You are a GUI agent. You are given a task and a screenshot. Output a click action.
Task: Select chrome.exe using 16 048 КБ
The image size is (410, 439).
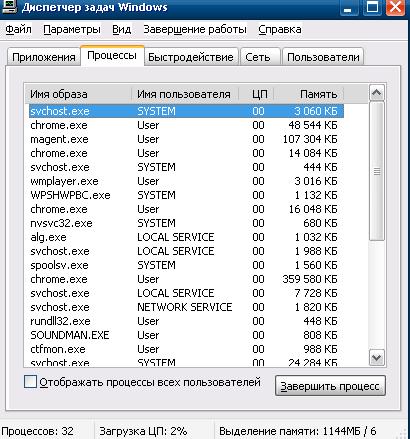pos(186,209)
